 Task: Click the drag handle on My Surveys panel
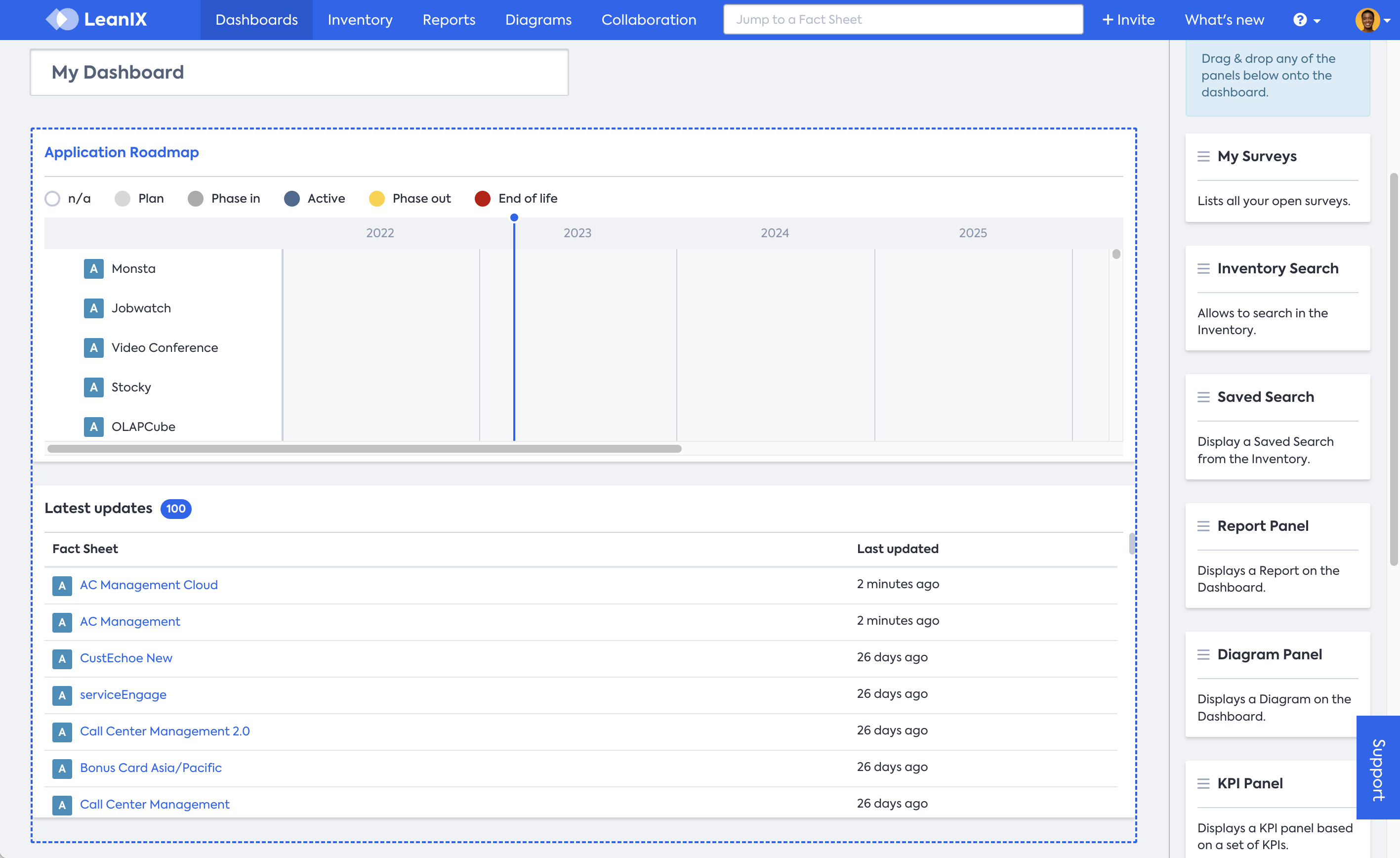(x=1203, y=156)
